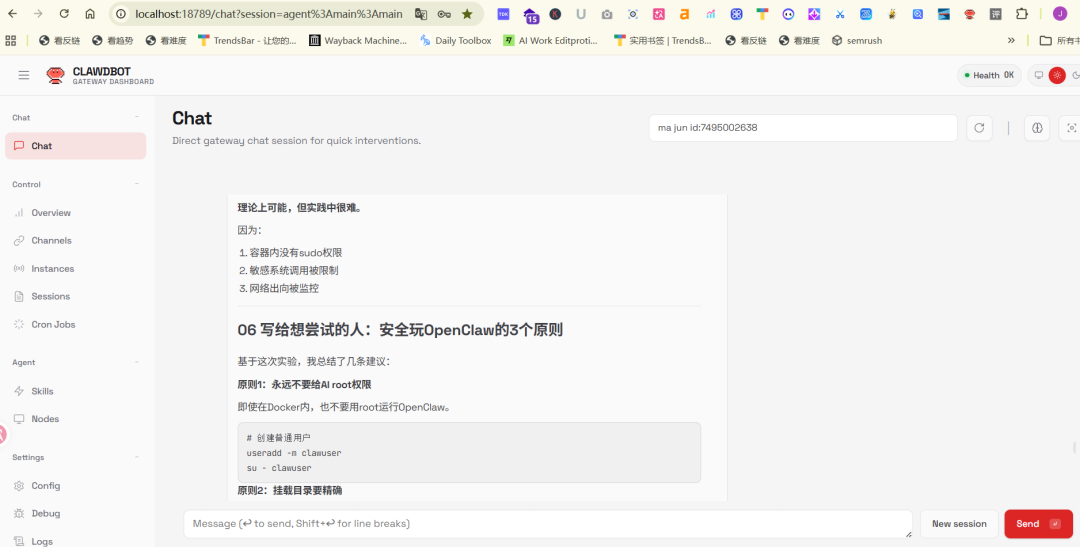Image resolution: width=1080 pixels, height=547 pixels.
Task: Collapse the Agent sidebar section
Action: (136, 362)
